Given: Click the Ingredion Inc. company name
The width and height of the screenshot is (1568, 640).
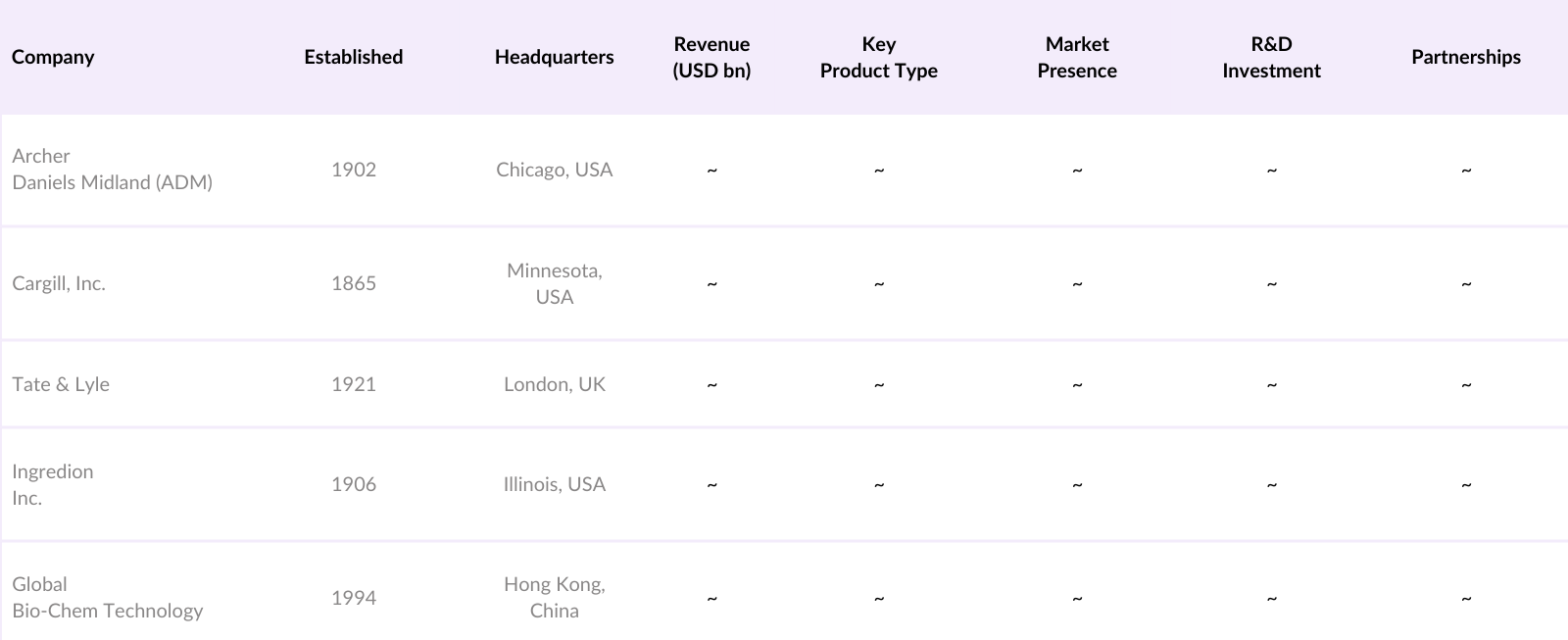Looking at the screenshot, I should click(x=53, y=484).
